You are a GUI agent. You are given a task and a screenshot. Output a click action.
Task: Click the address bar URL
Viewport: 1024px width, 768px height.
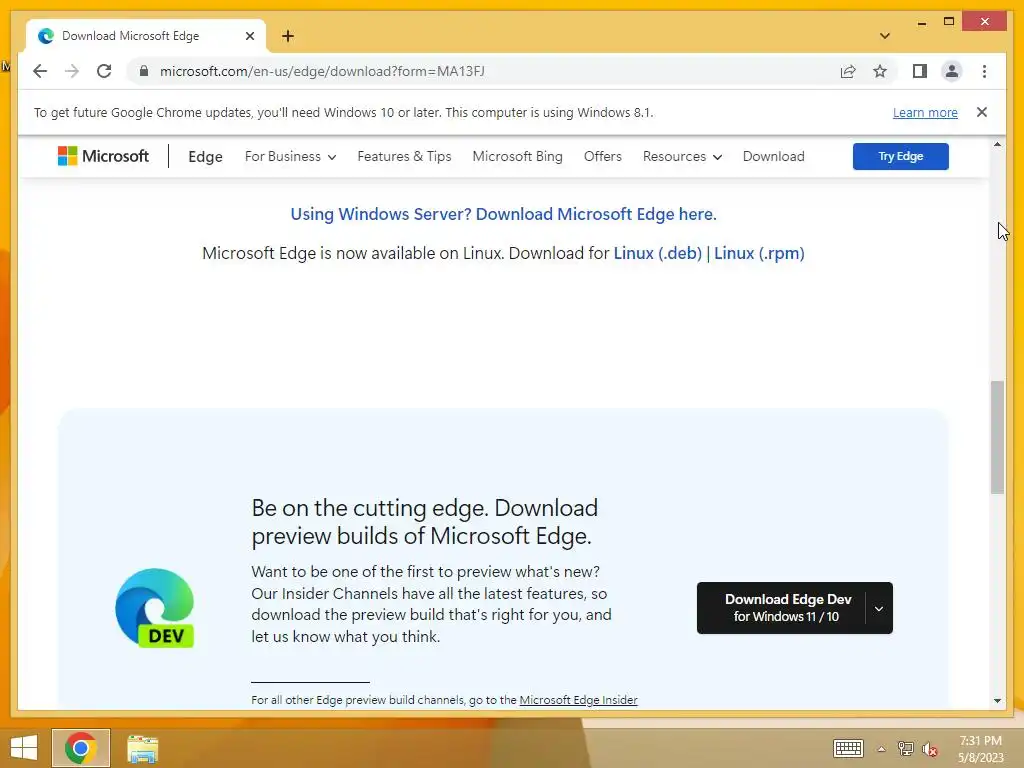tap(322, 71)
